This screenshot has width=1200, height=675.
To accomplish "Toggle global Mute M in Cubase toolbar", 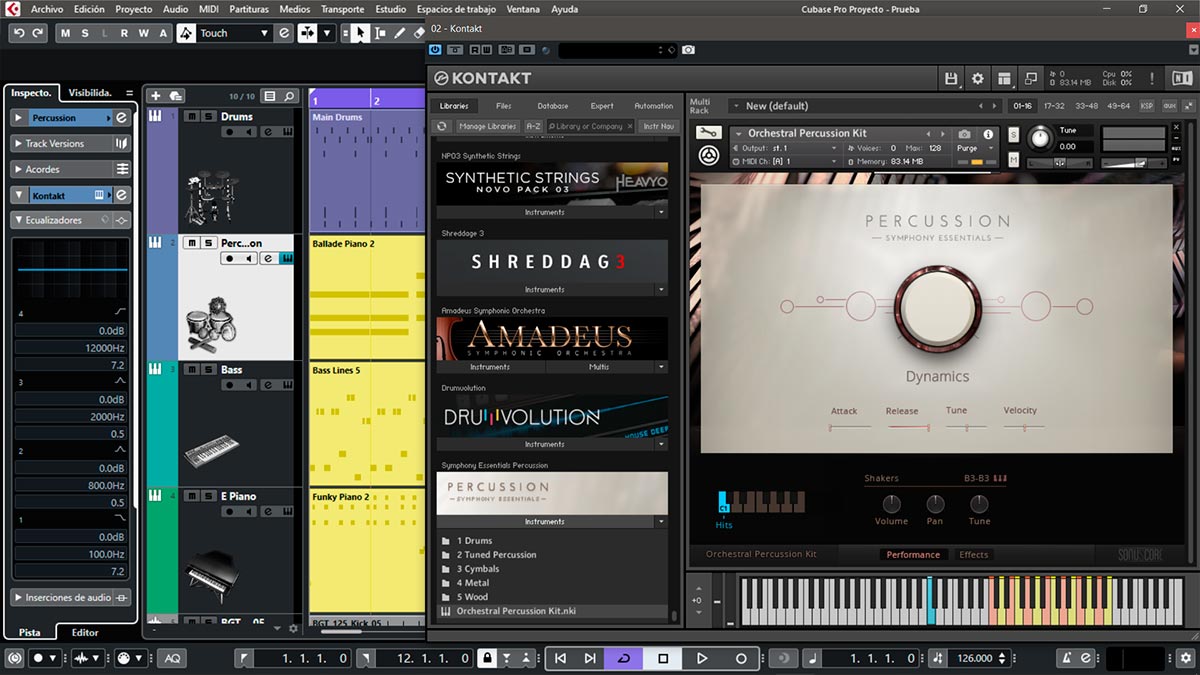I will (x=66, y=33).
